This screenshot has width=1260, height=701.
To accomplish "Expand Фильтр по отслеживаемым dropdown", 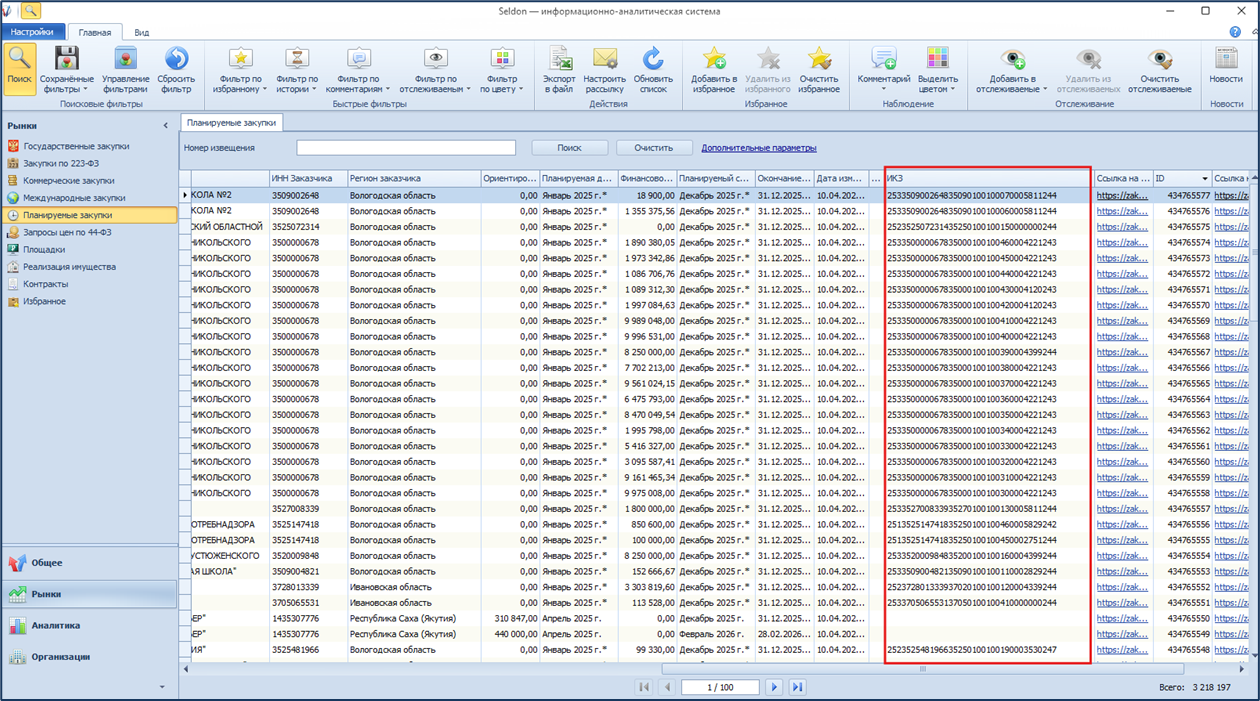I will tap(435, 69).
